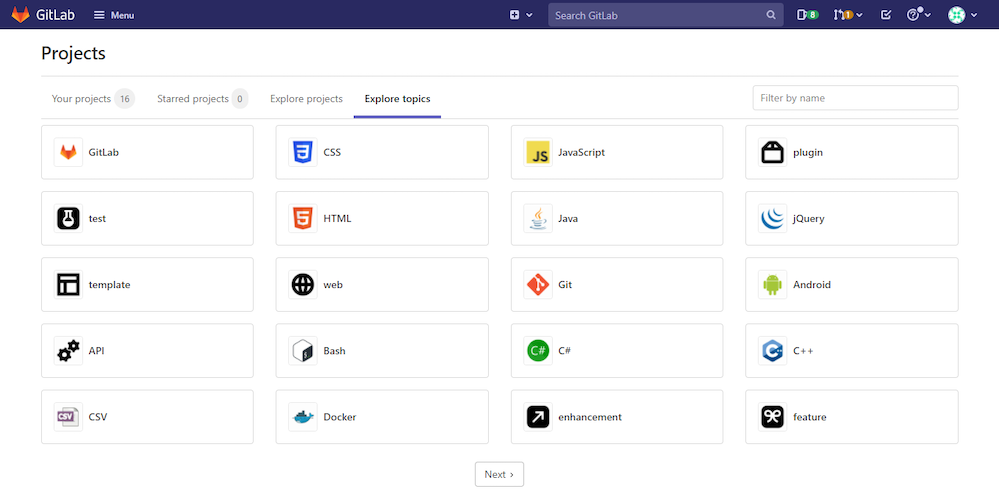The height and width of the screenshot is (497, 999).
Task: Click the template topic name
Action: pos(110,285)
